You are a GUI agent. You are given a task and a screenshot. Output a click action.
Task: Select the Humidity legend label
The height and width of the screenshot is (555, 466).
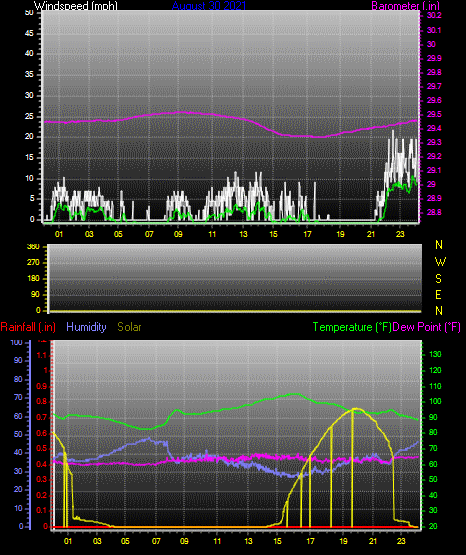[86, 327]
